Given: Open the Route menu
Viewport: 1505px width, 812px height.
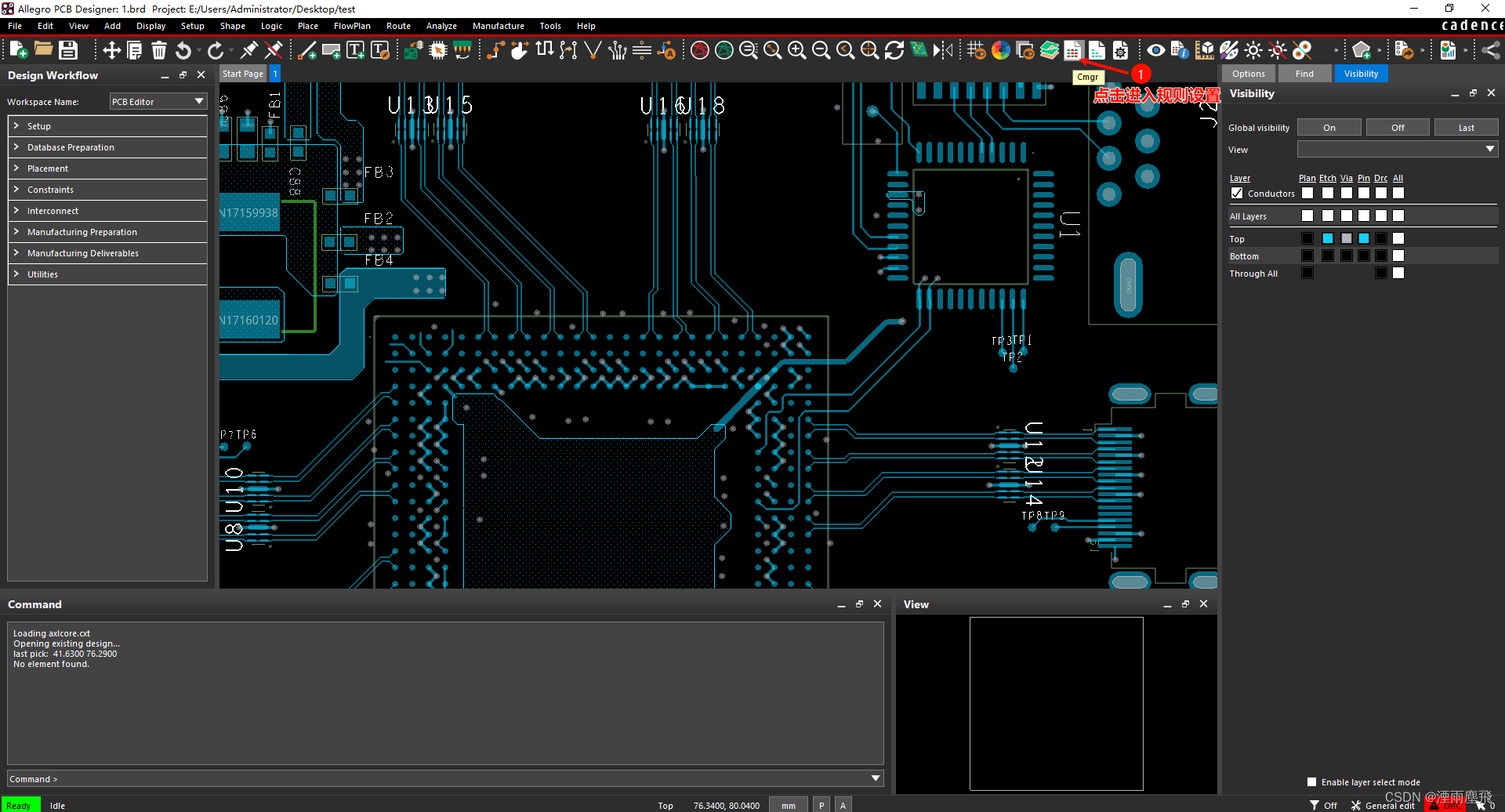Looking at the screenshot, I should click(x=398, y=26).
